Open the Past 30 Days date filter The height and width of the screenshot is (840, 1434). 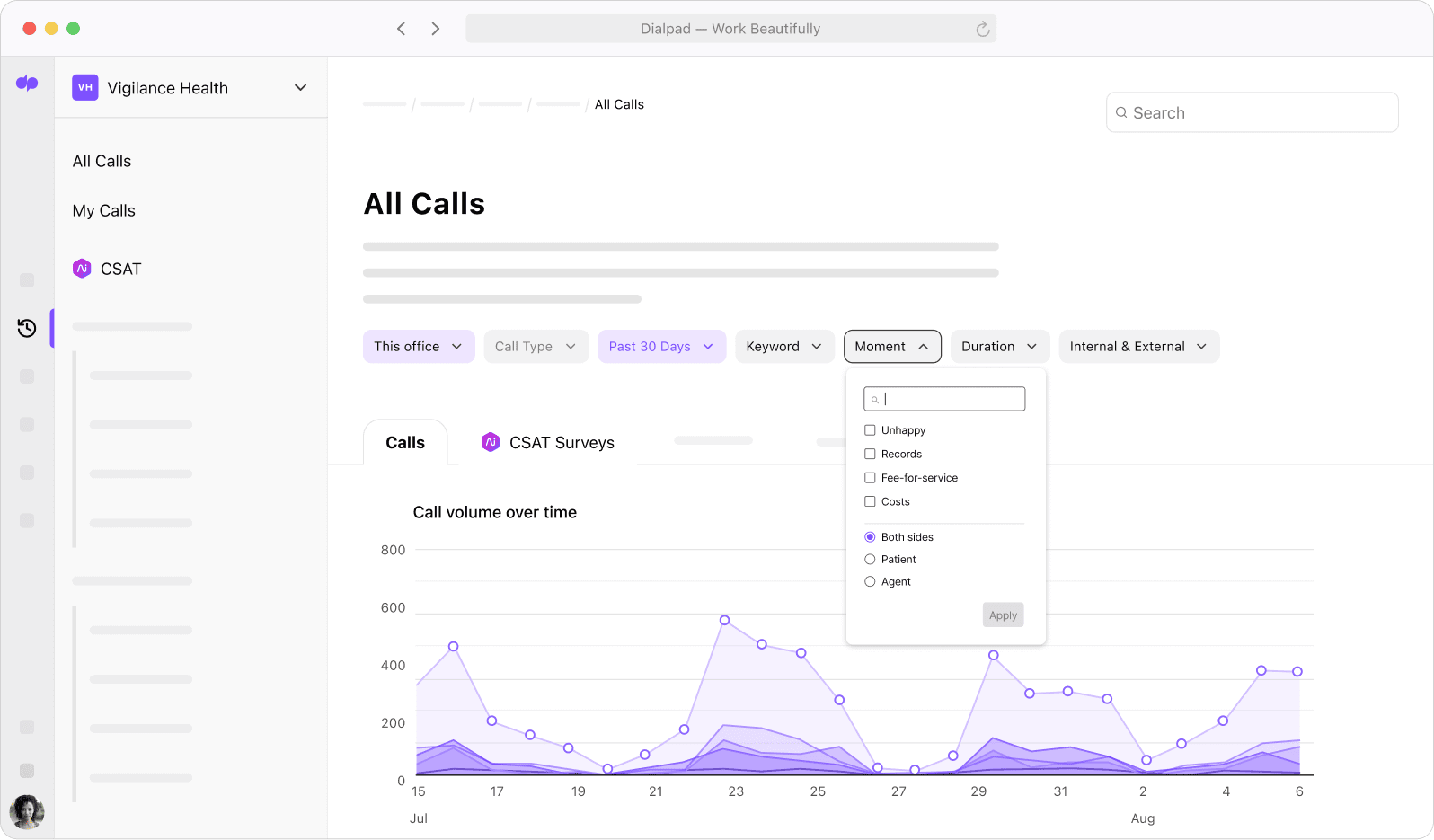661,347
